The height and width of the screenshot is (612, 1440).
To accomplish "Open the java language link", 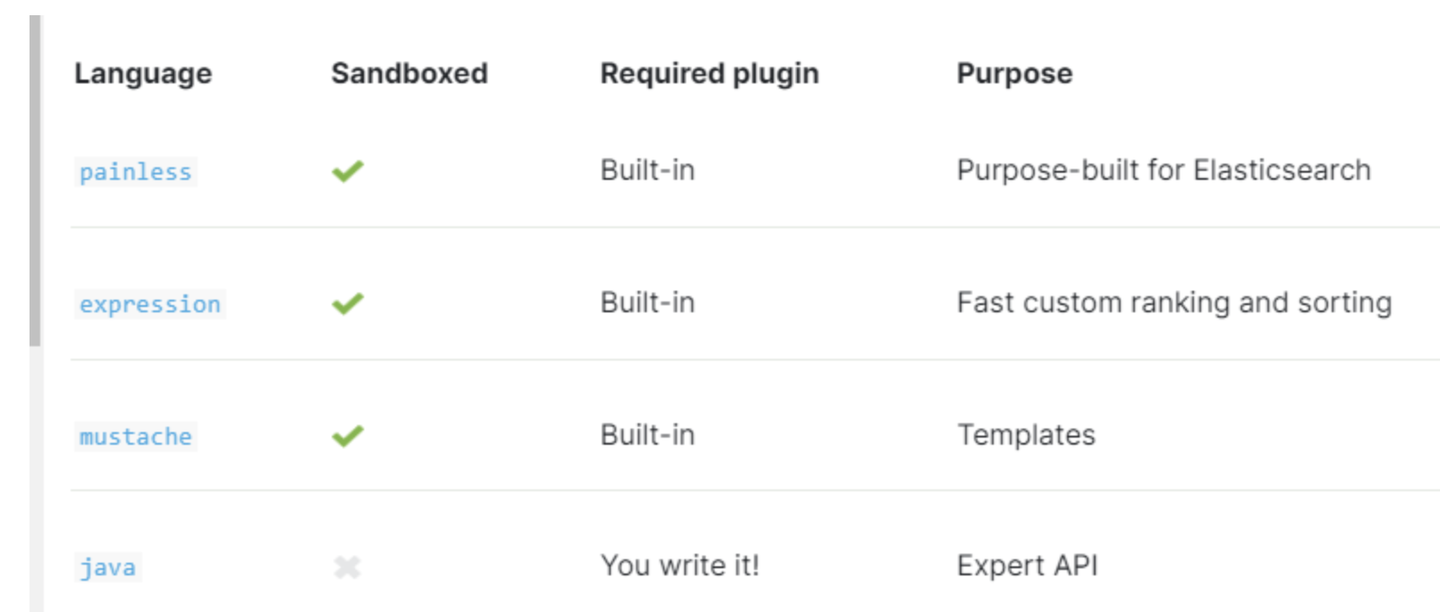I will (x=107, y=569).
